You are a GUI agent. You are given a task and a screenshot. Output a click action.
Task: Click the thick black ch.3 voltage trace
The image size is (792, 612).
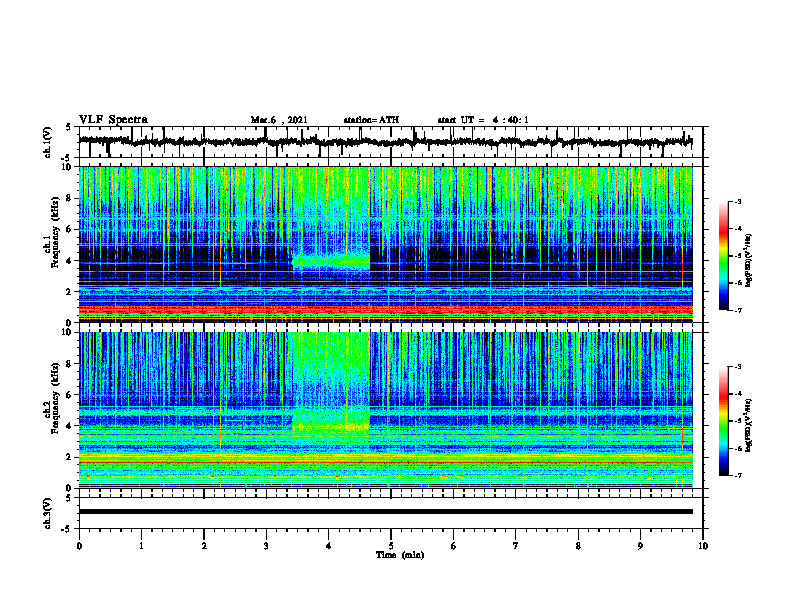[x=386, y=512]
